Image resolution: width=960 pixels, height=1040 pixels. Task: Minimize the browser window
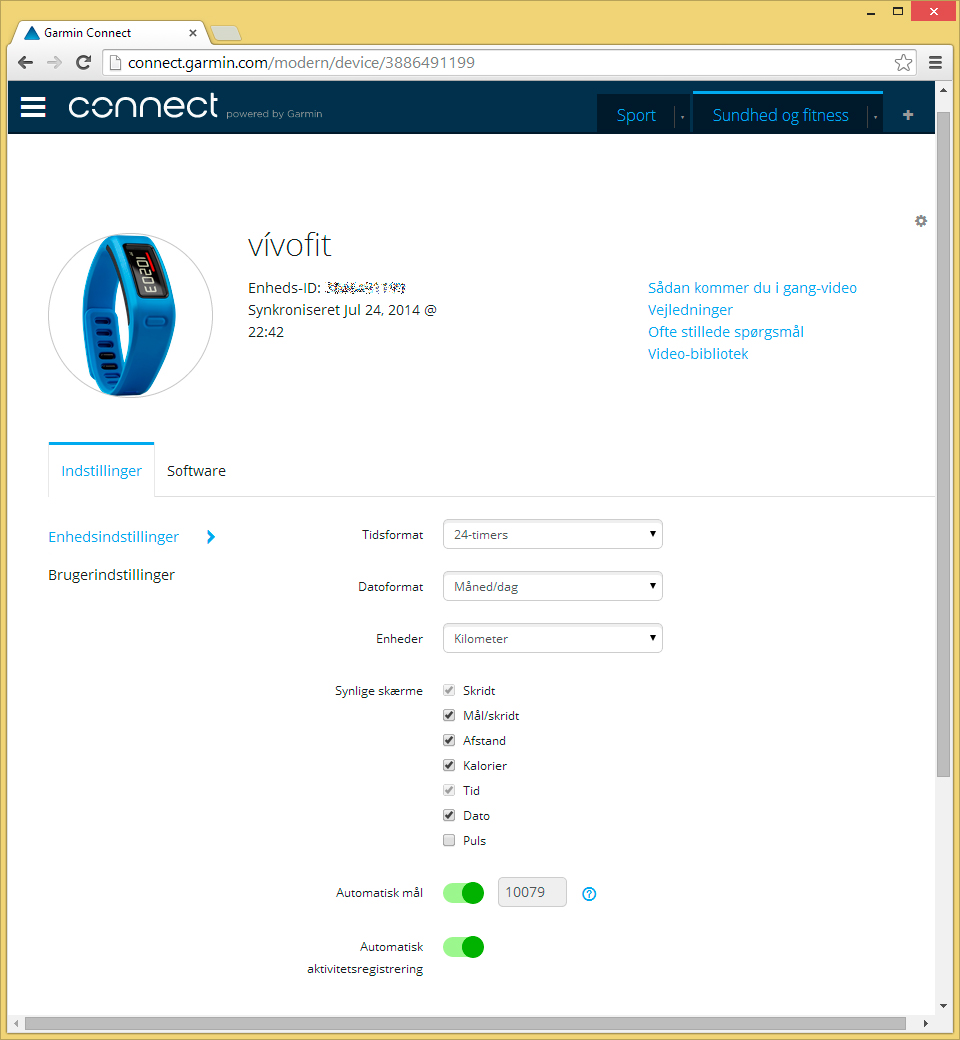point(871,13)
